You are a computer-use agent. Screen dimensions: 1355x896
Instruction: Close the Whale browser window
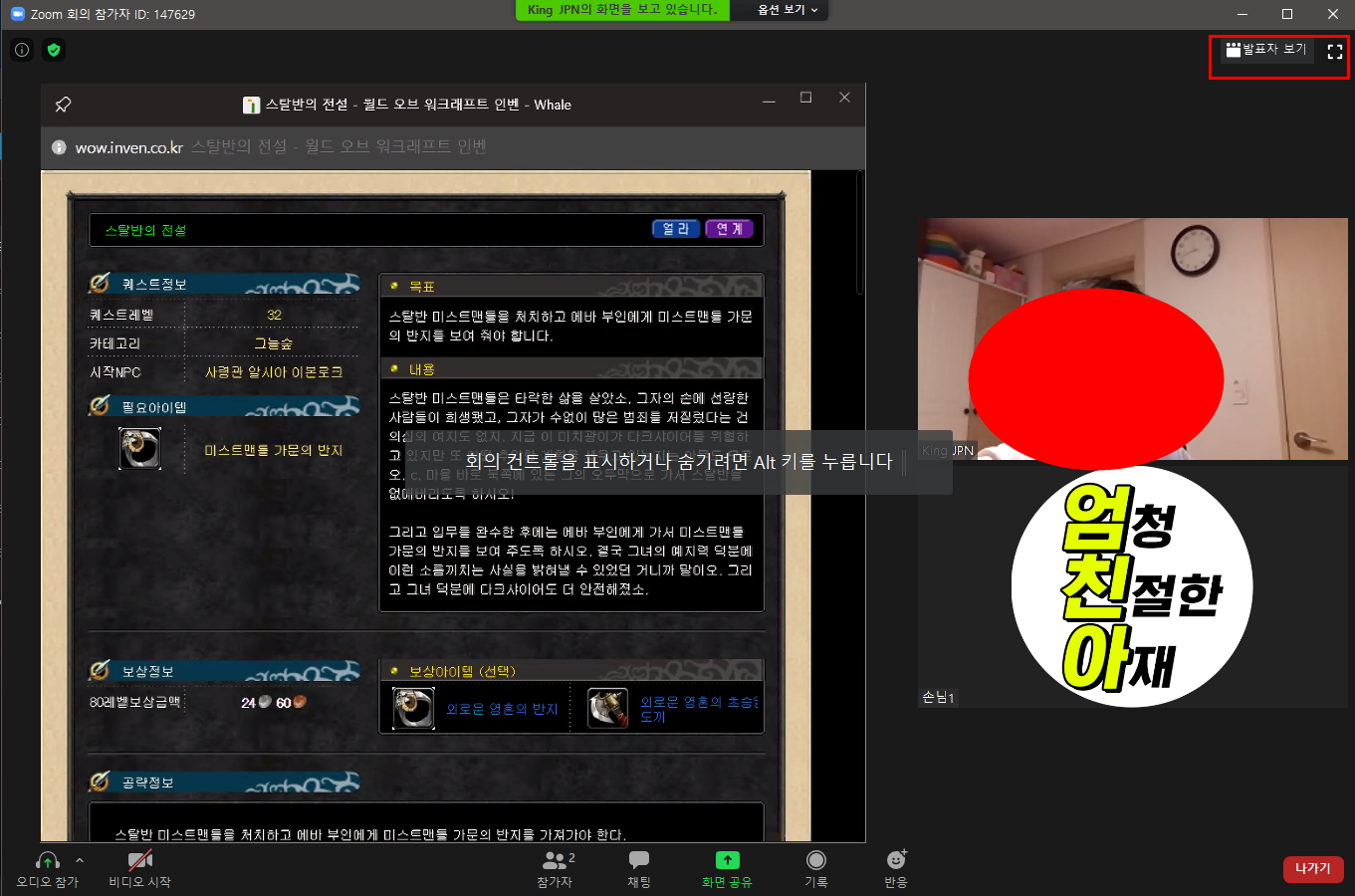click(844, 98)
